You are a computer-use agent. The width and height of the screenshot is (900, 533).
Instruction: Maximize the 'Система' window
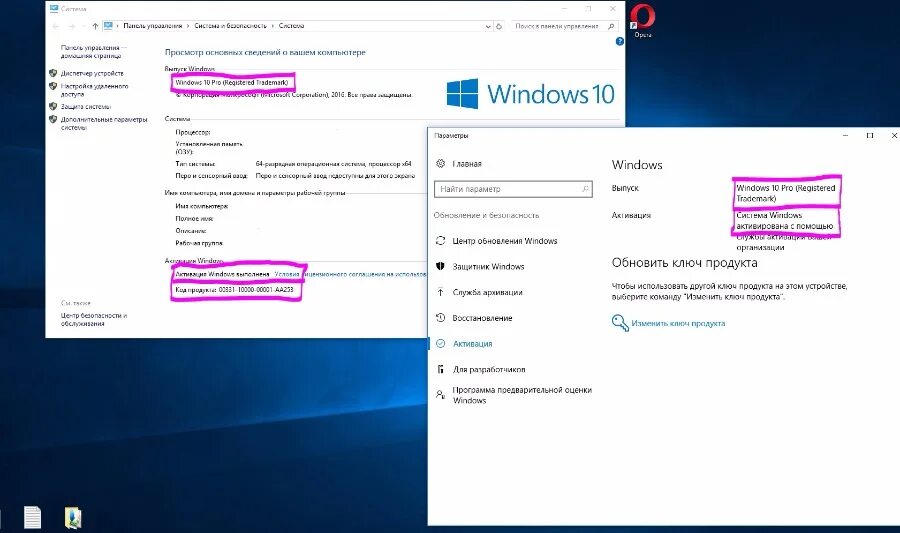[x=589, y=9]
